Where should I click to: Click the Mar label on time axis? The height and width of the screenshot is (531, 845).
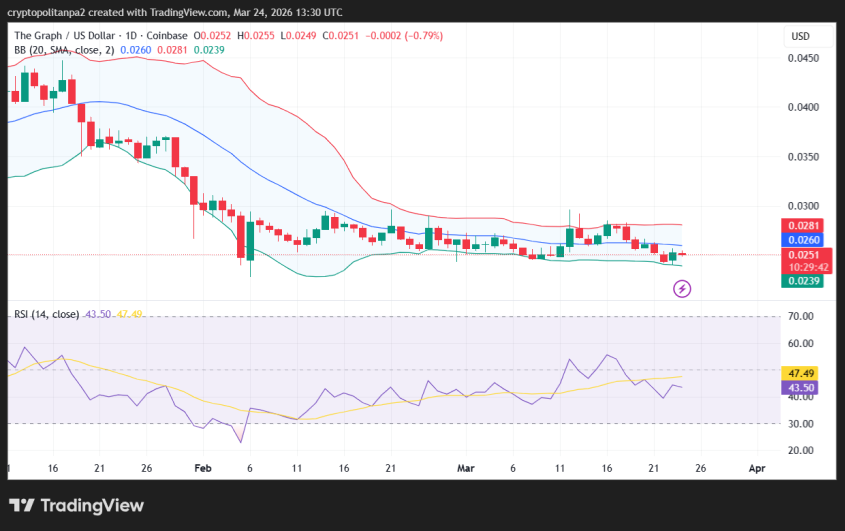[x=464, y=467]
